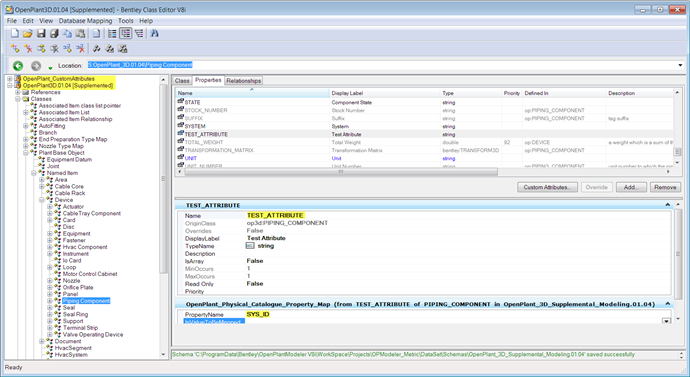Click the Save All stacked-floppies icon

(x=54, y=33)
